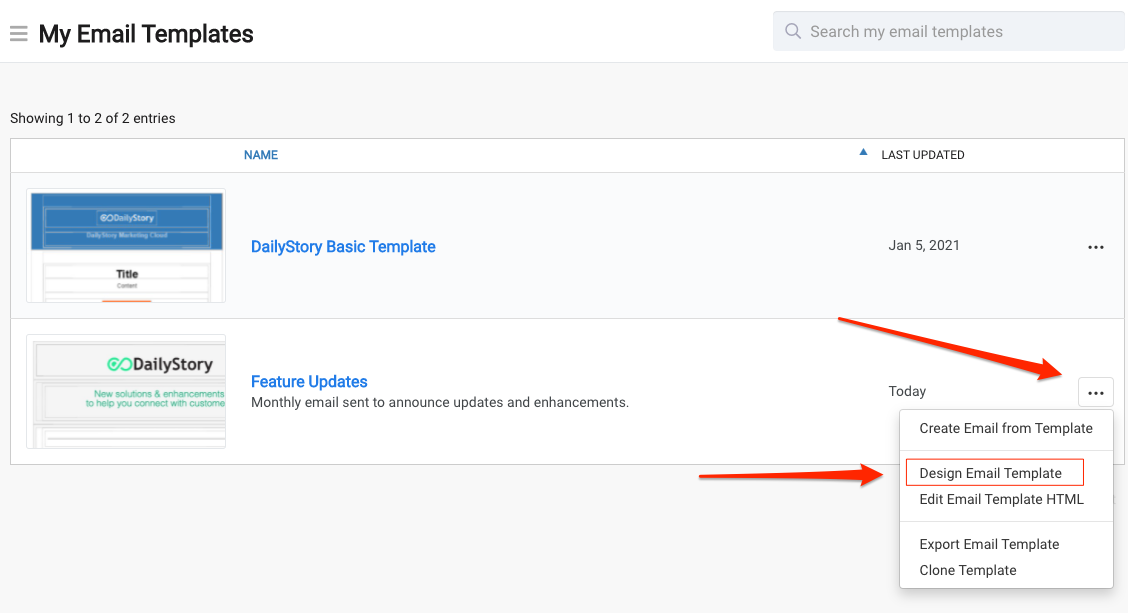Viewport: 1128px width, 613px height.
Task: Choose Edit Email Template HTML
Action: (x=1001, y=499)
